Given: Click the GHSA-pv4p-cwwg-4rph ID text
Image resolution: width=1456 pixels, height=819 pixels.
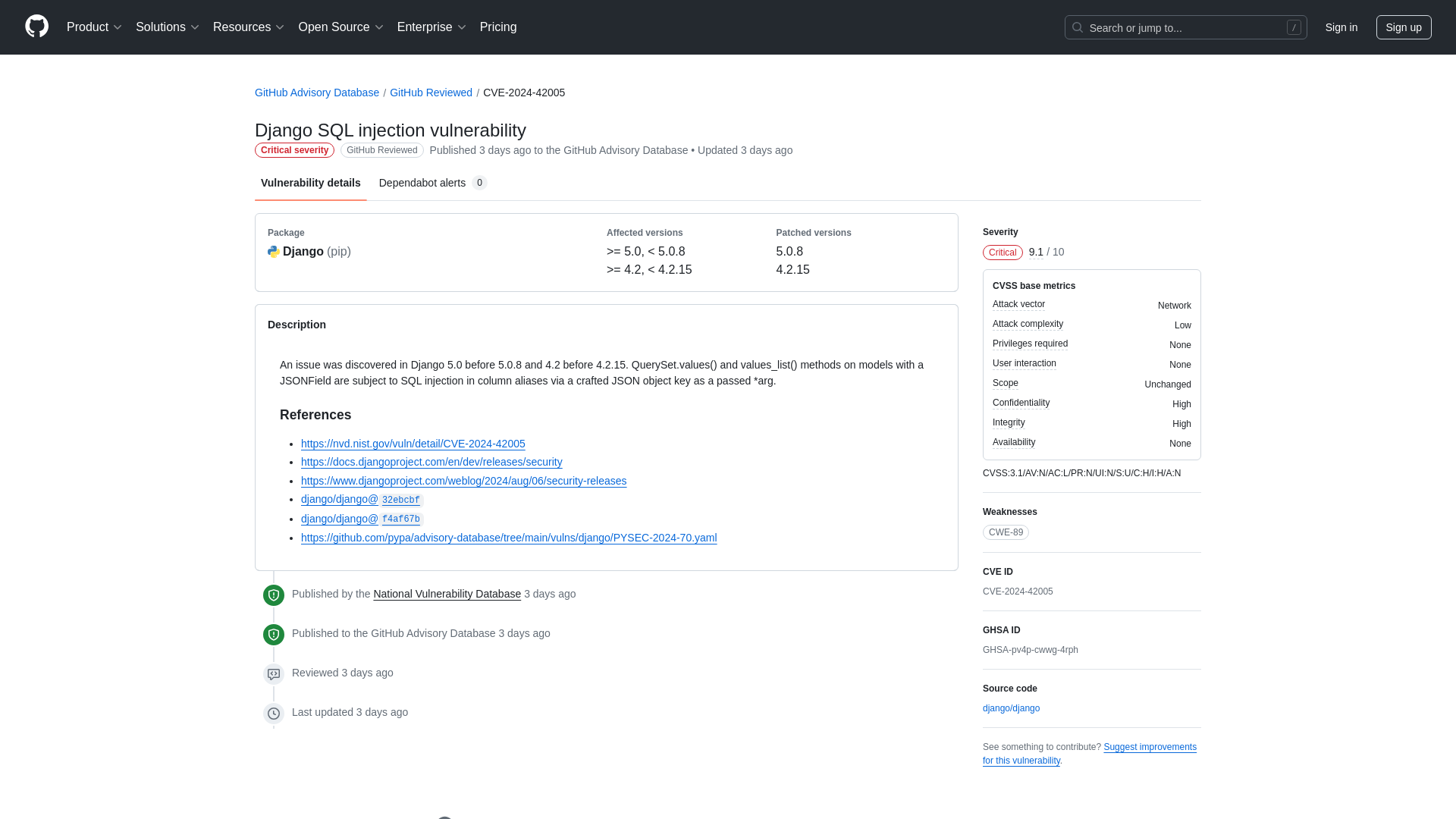Looking at the screenshot, I should [x=1030, y=650].
